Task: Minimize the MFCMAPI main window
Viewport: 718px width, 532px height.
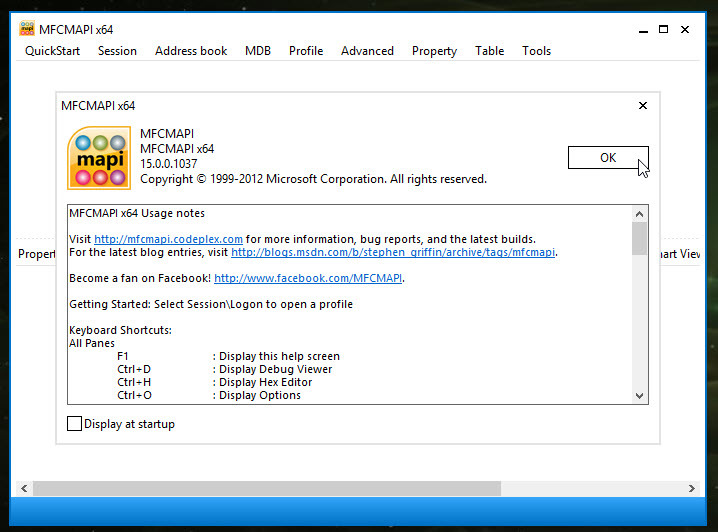Action: point(643,30)
